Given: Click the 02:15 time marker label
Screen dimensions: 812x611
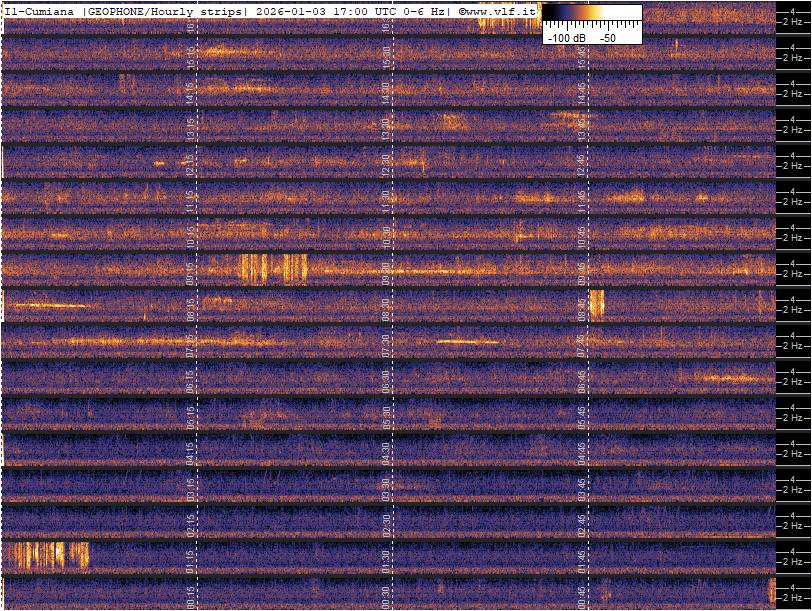Looking at the screenshot, I should (191, 523).
